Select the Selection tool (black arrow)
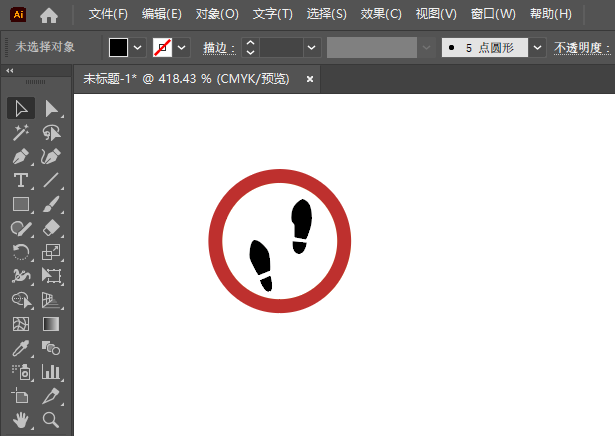 (21, 108)
